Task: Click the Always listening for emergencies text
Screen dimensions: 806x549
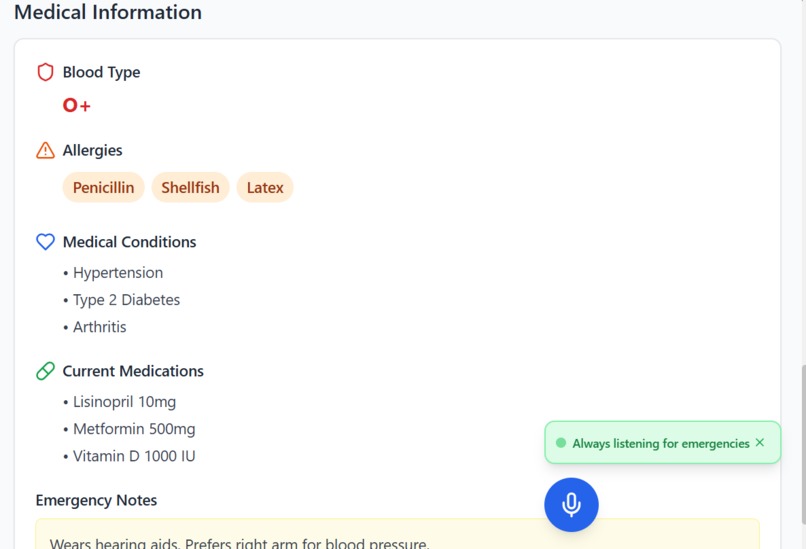Action: (661, 443)
